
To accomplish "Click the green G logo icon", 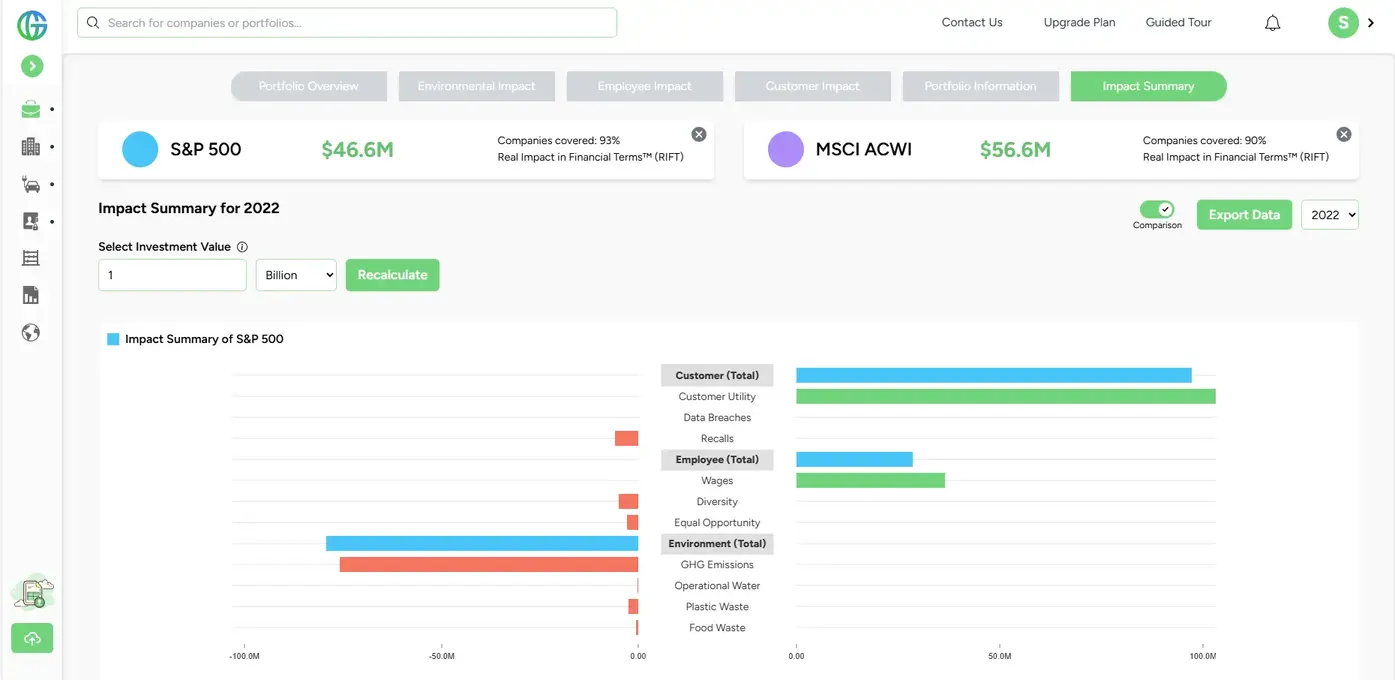I will point(32,25).
